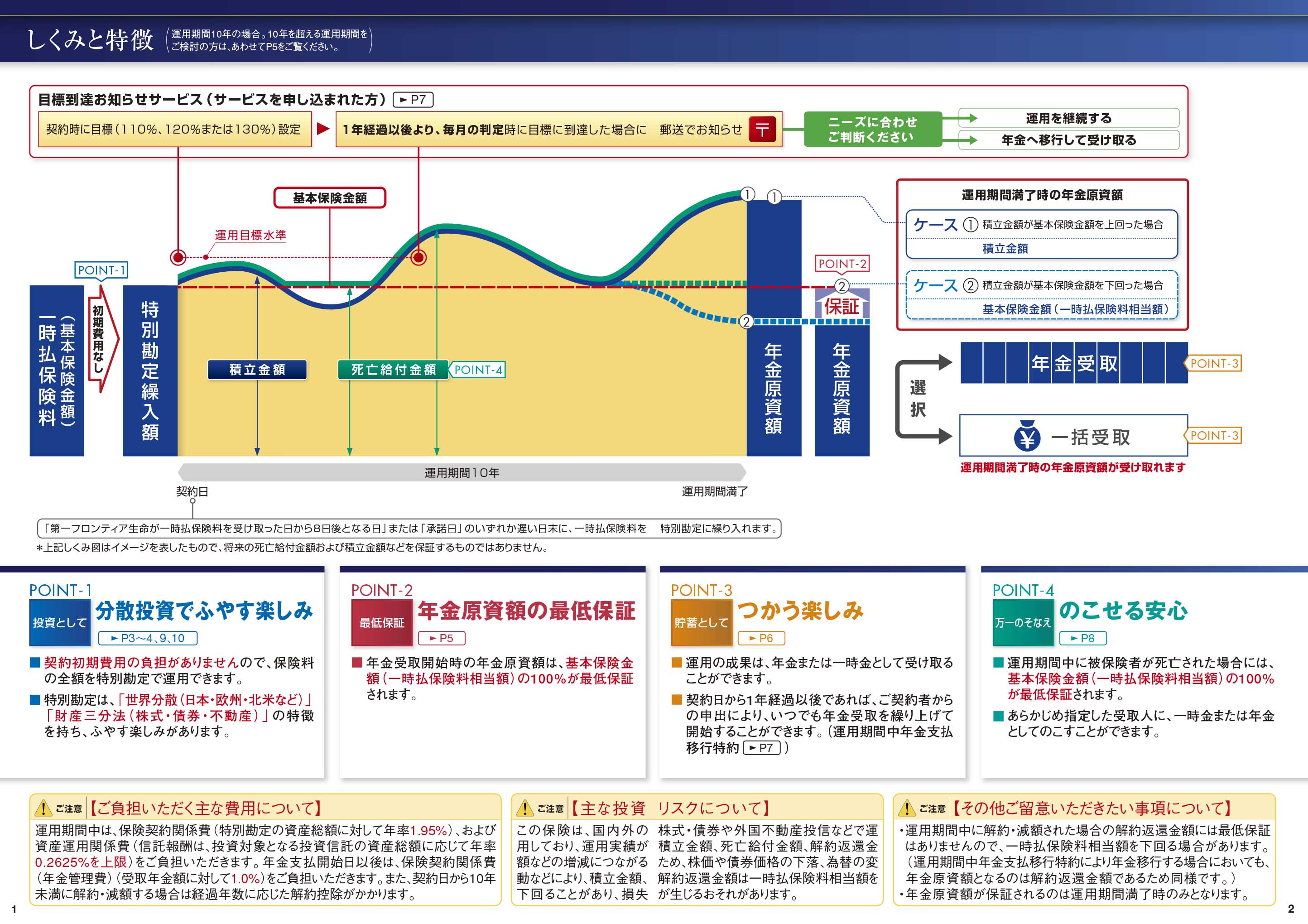Click the 運用目標水準 label
This screenshot has width=1308, height=924.
tap(250, 235)
